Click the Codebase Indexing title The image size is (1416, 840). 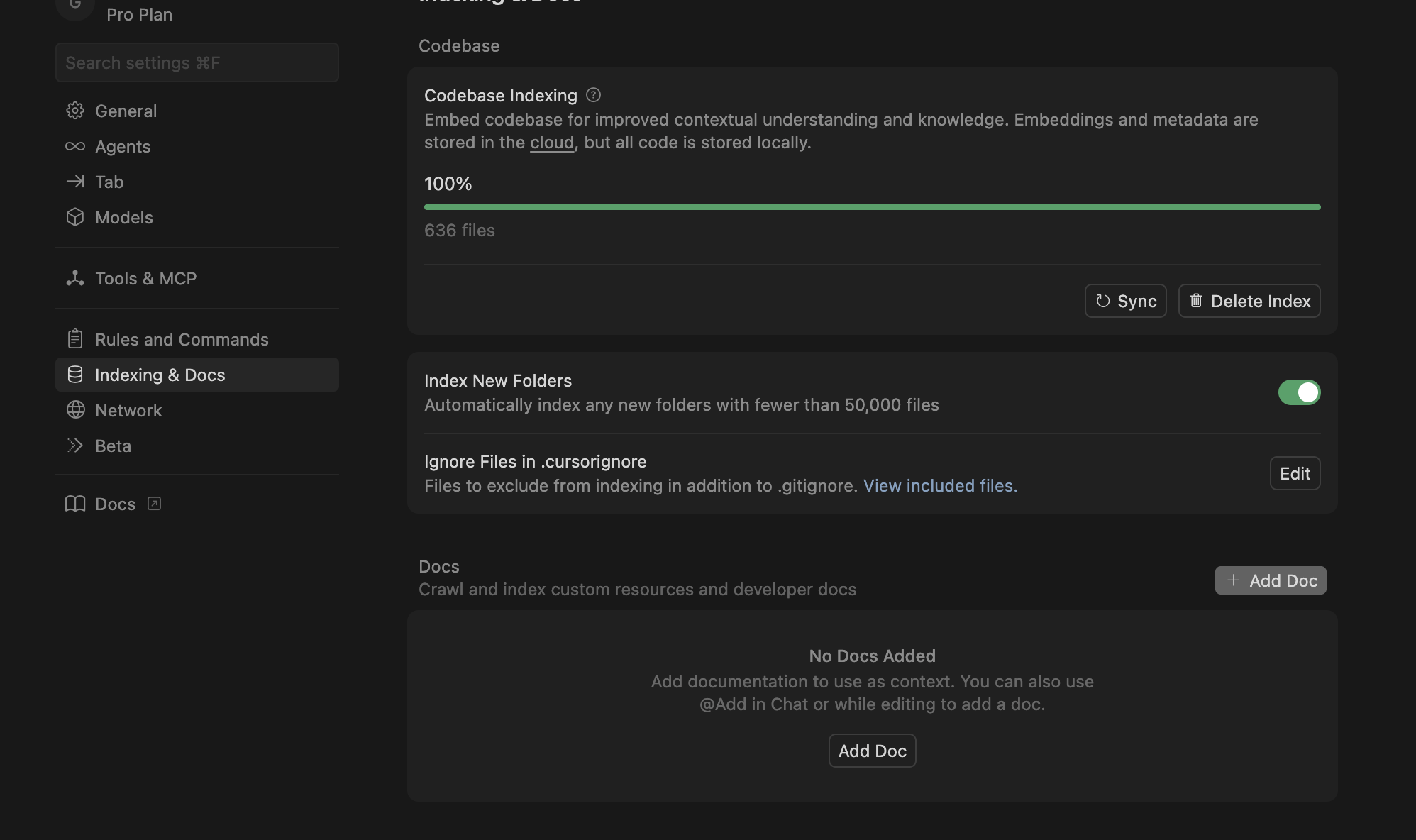(501, 95)
